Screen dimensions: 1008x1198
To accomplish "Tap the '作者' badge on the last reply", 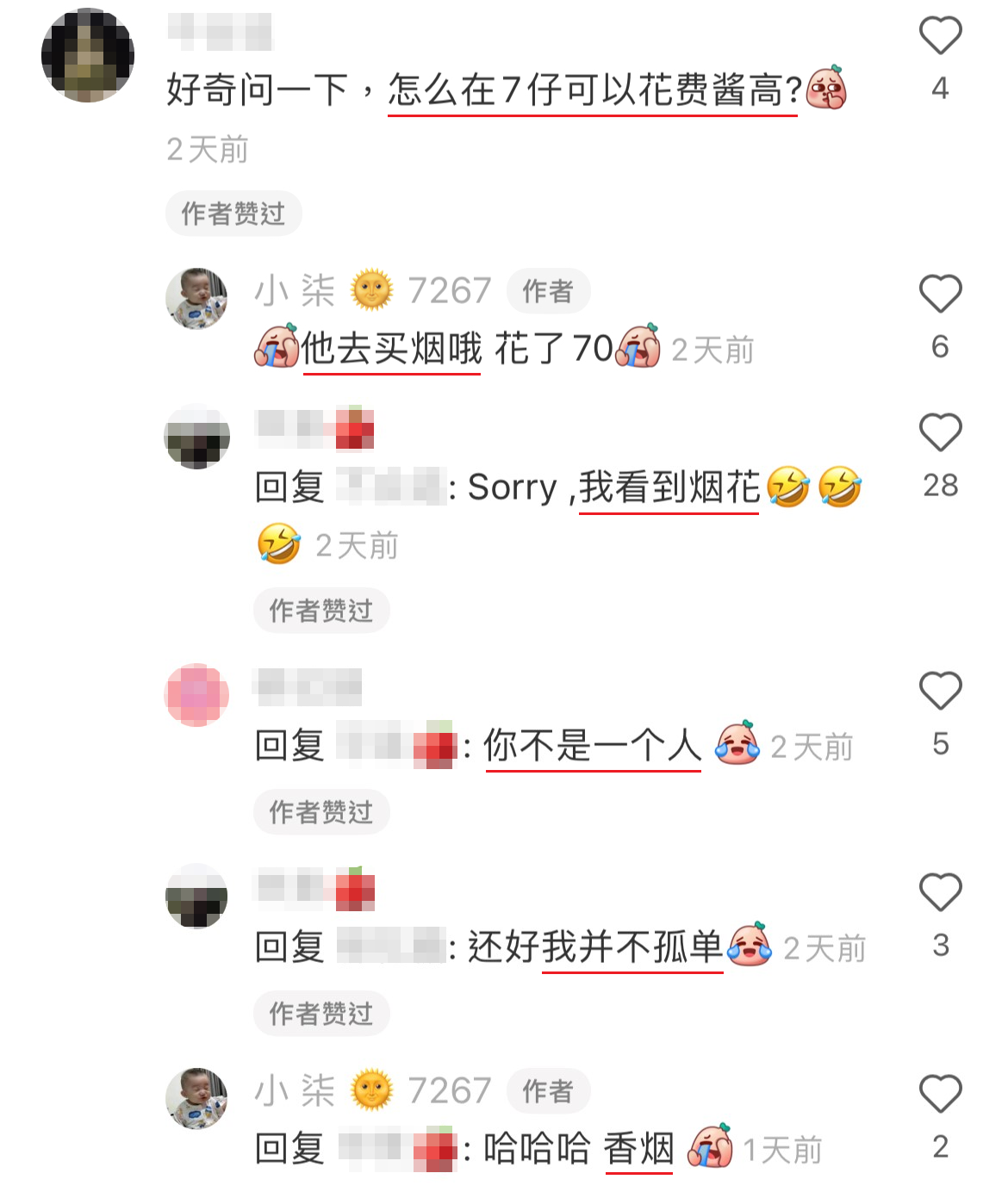I will (x=548, y=1091).
